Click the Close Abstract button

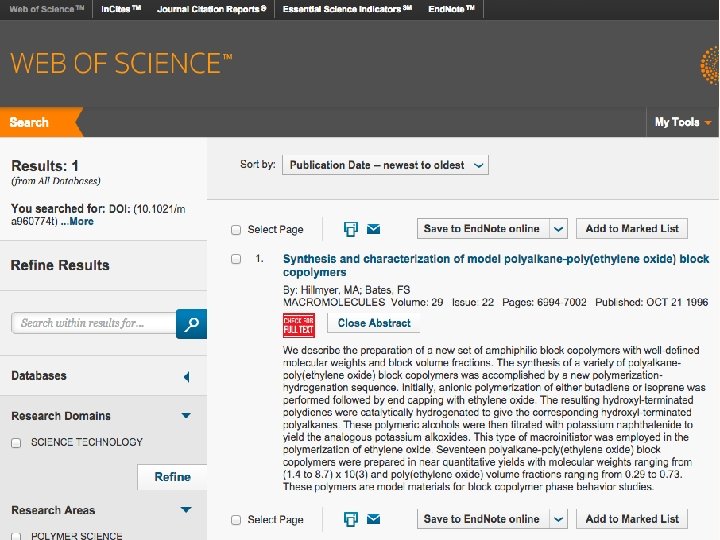[374, 323]
